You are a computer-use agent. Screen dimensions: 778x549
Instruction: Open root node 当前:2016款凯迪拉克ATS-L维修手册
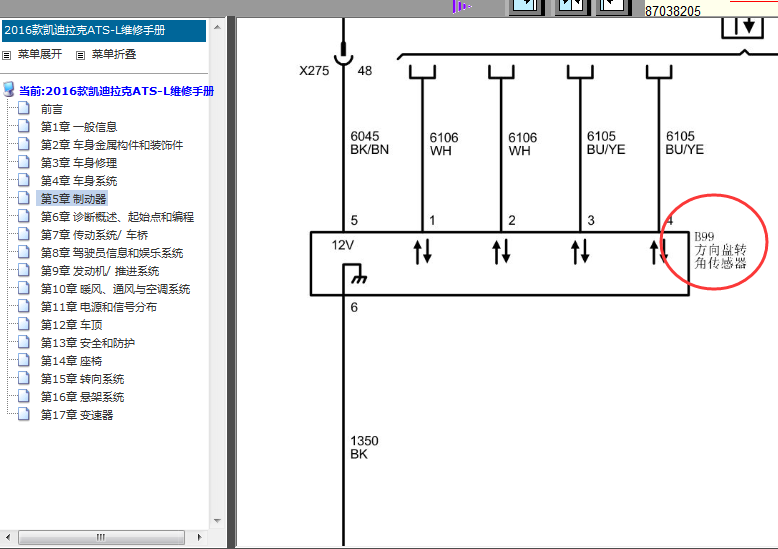click(x=116, y=91)
